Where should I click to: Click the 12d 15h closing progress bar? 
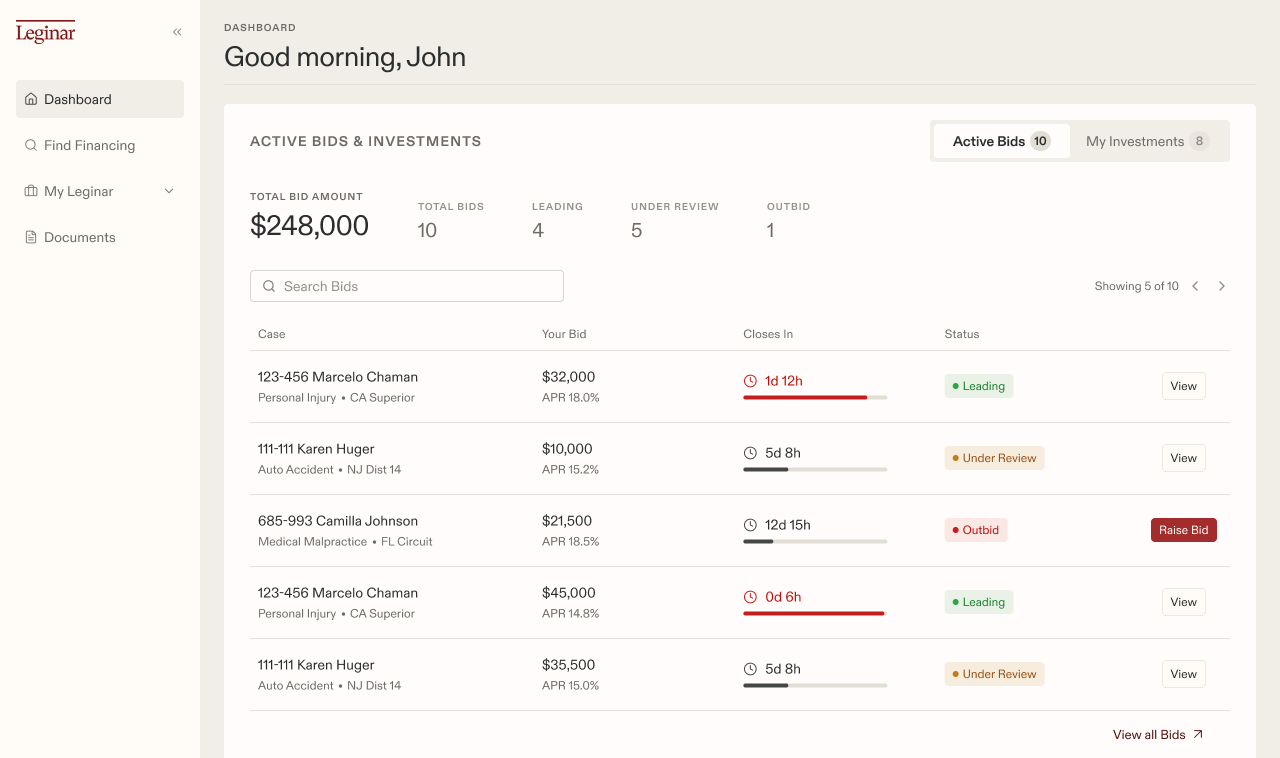point(815,541)
